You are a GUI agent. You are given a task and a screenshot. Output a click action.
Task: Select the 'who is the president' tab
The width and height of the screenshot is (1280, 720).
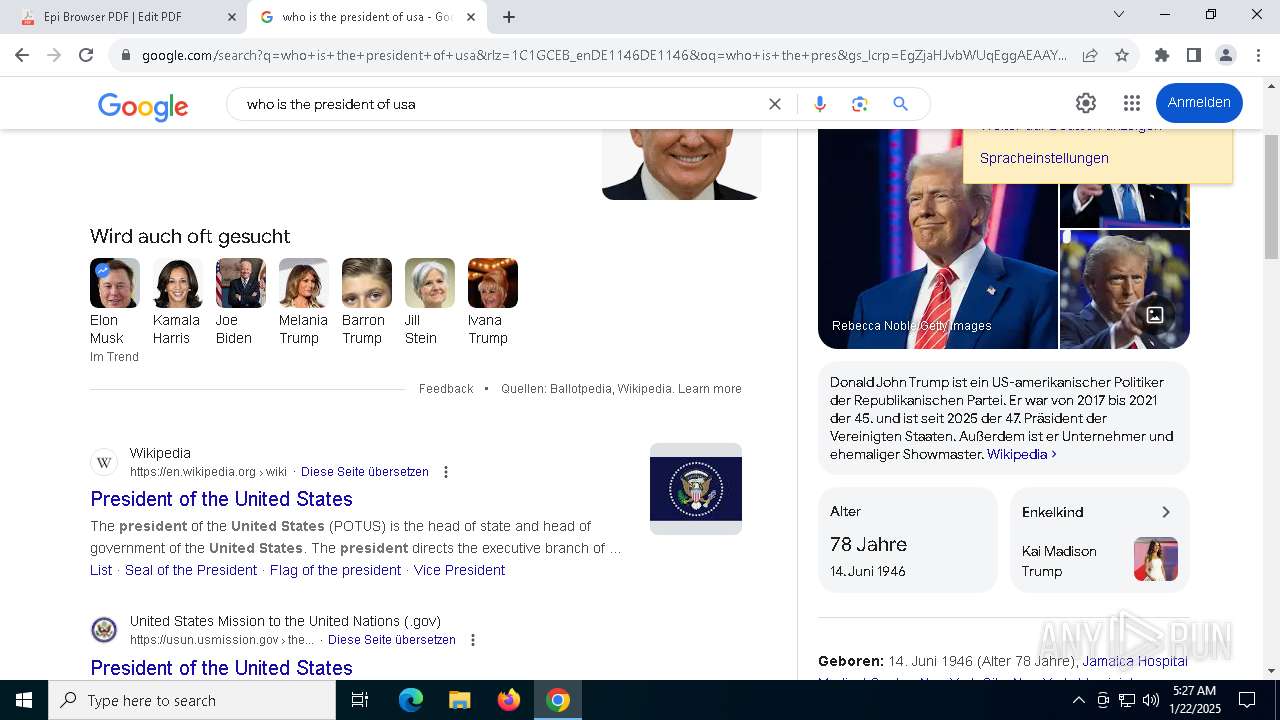click(x=365, y=17)
